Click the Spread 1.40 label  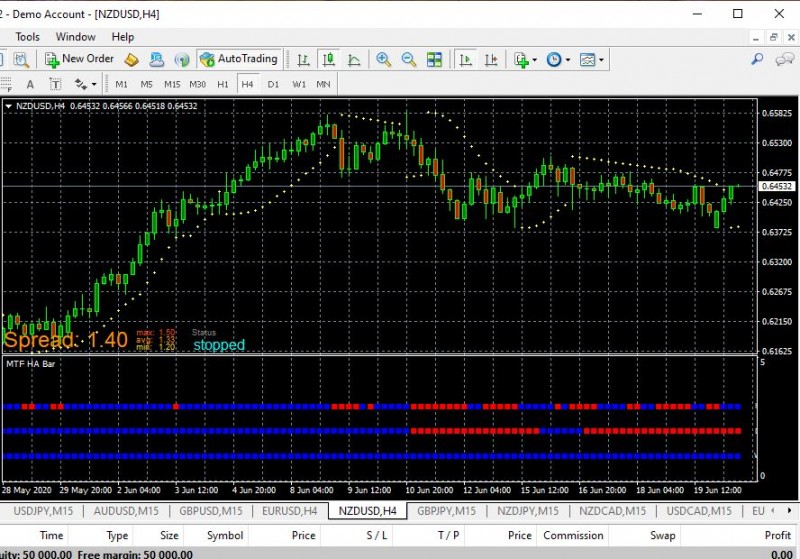(x=66, y=340)
